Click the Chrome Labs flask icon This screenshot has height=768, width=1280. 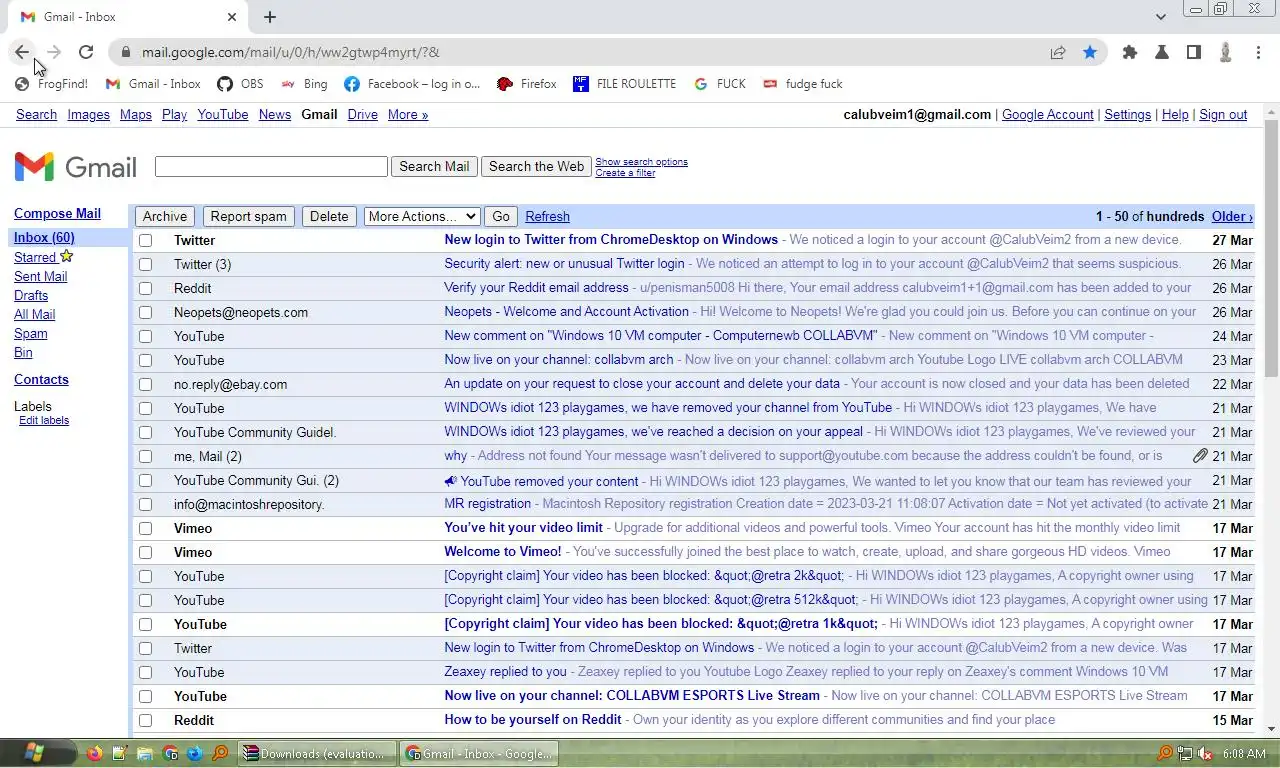coord(1162,52)
